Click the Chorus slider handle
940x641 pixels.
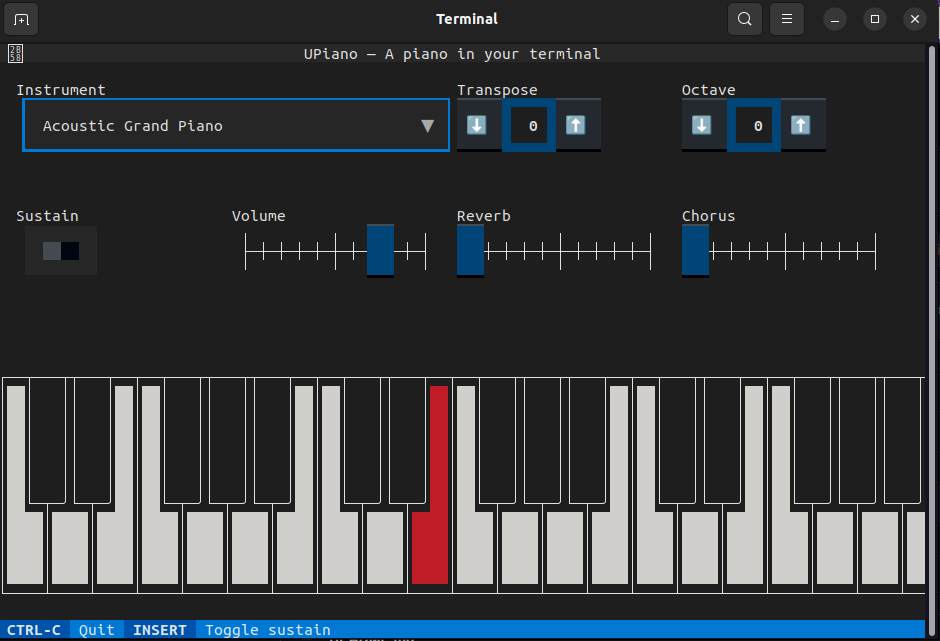[695, 251]
